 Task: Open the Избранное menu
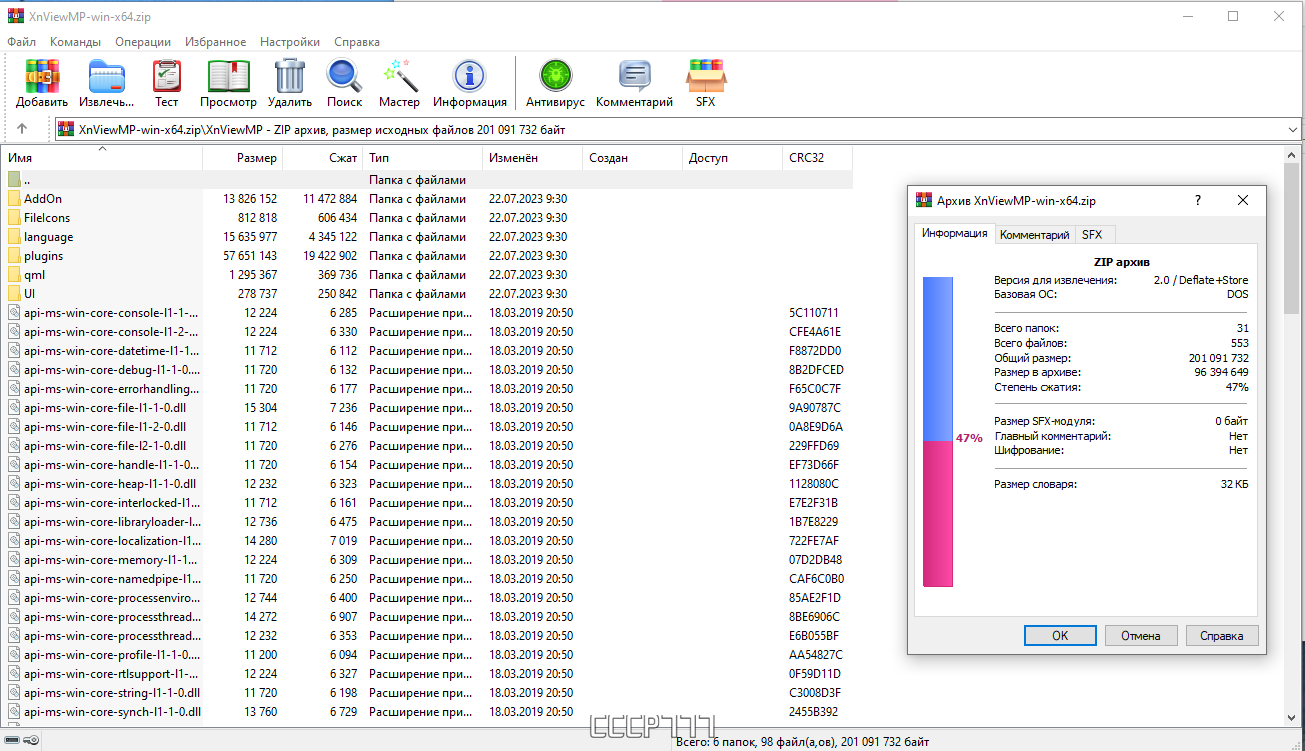tap(215, 42)
